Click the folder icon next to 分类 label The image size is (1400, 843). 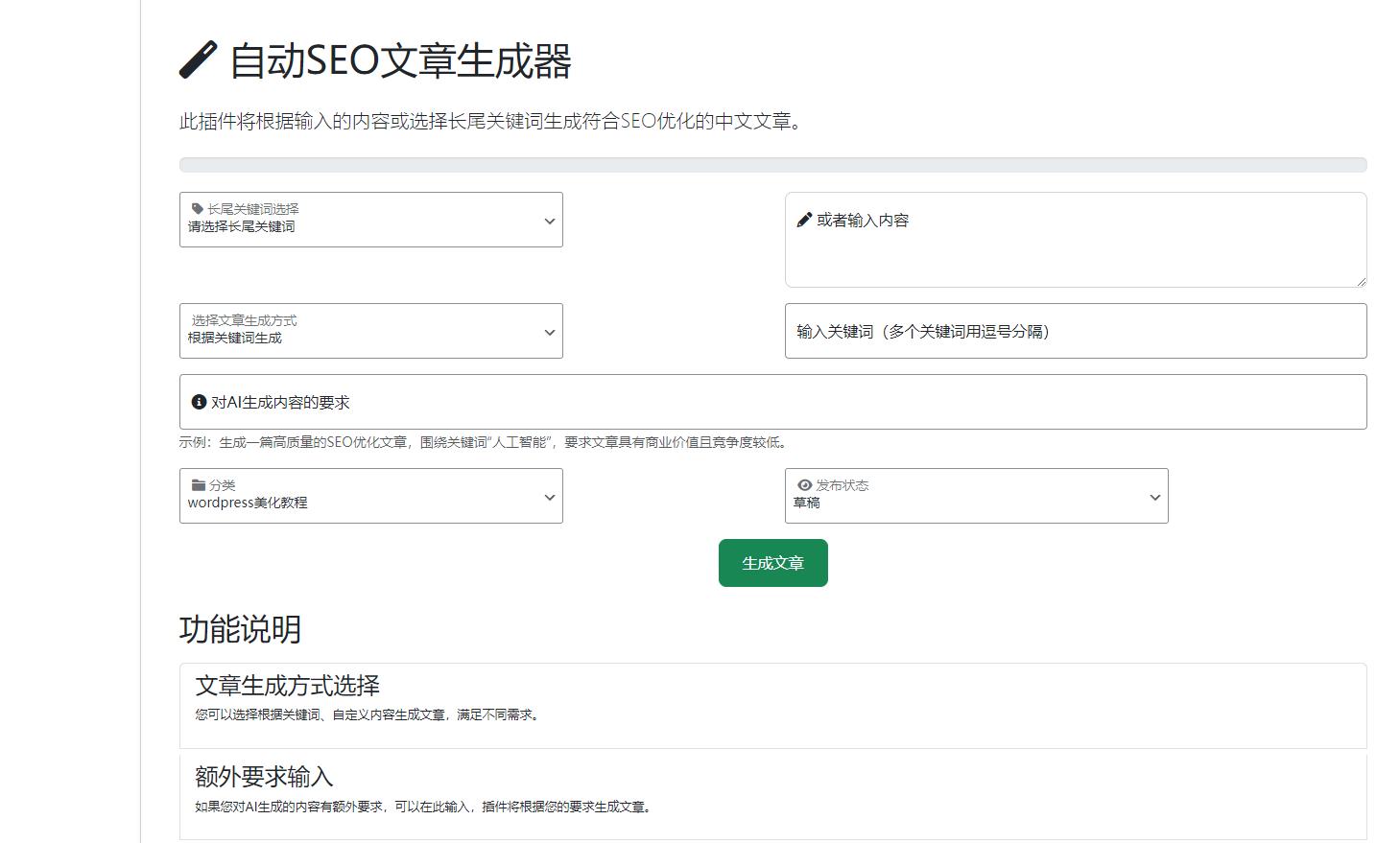pos(198,484)
